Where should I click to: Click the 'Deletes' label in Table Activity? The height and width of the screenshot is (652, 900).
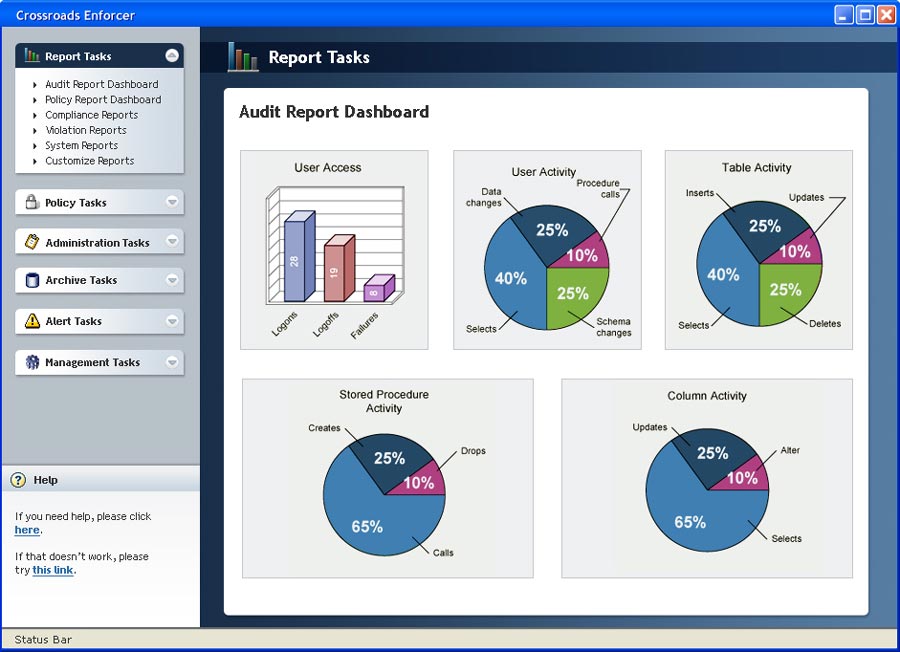[825, 324]
